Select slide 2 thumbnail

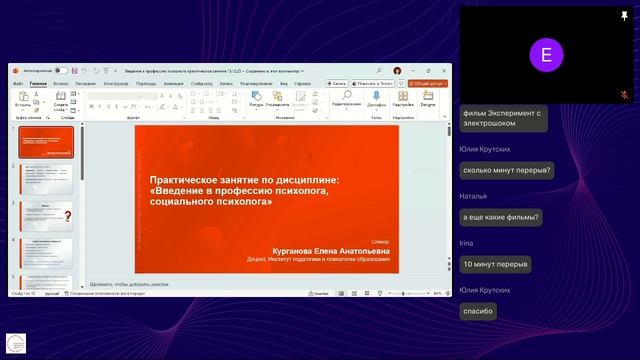pyautogui.click(x=46, y=179)
